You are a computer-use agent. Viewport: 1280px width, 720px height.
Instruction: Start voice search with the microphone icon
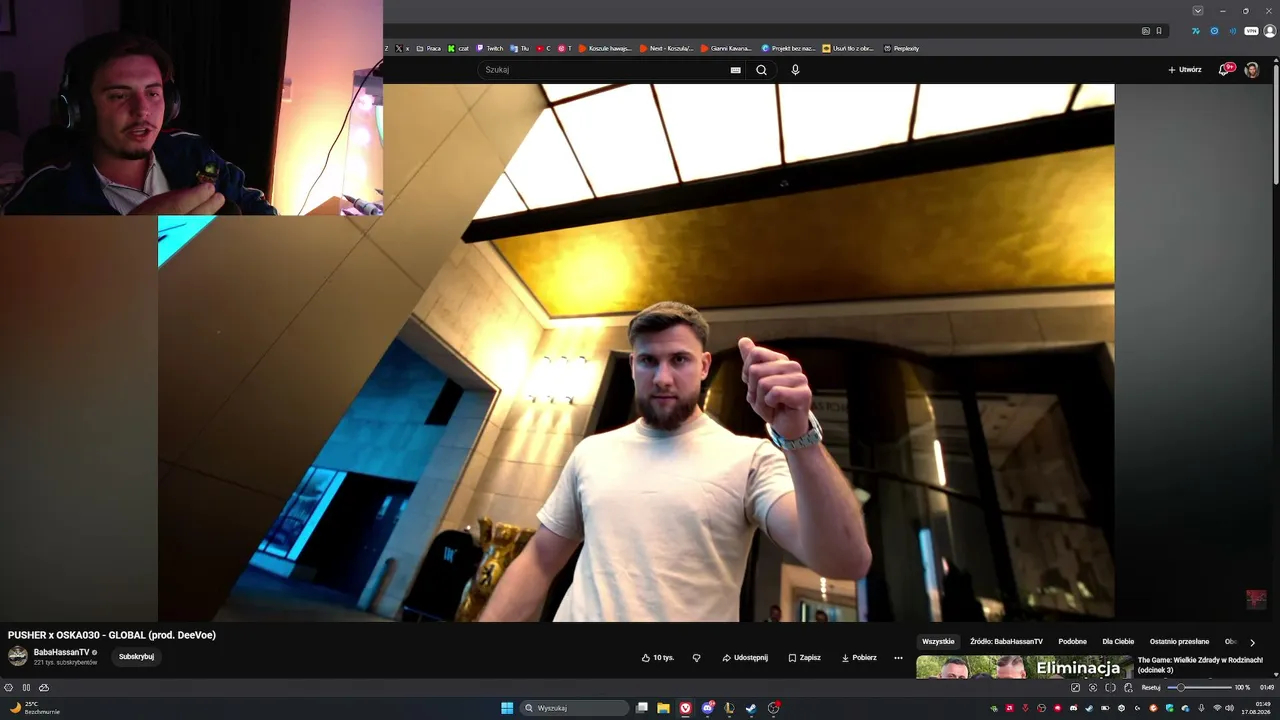coord(795,70)
